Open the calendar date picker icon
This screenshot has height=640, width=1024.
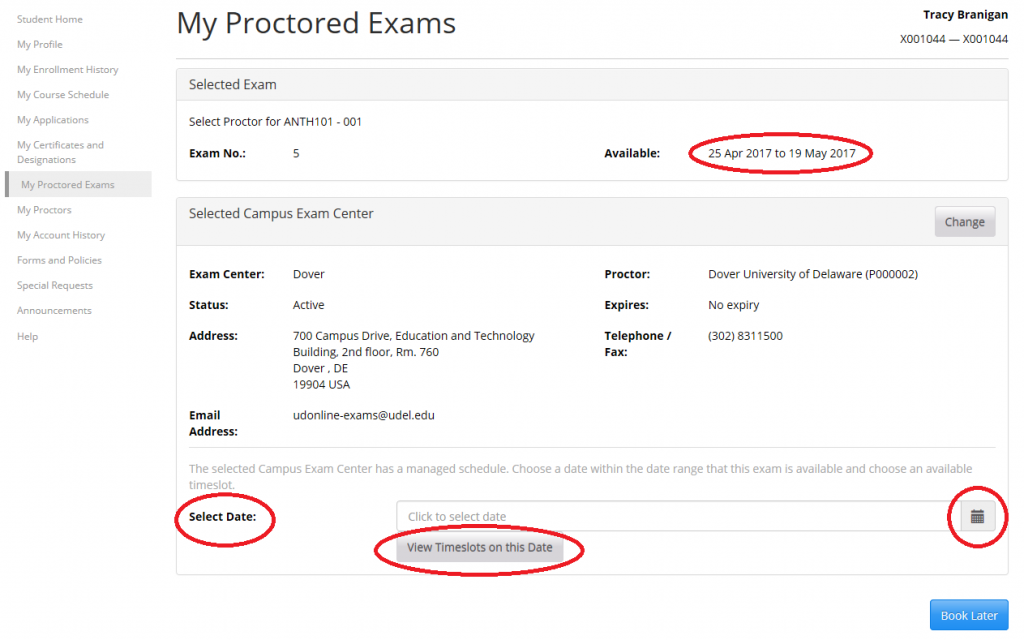(x=977, y=516)
